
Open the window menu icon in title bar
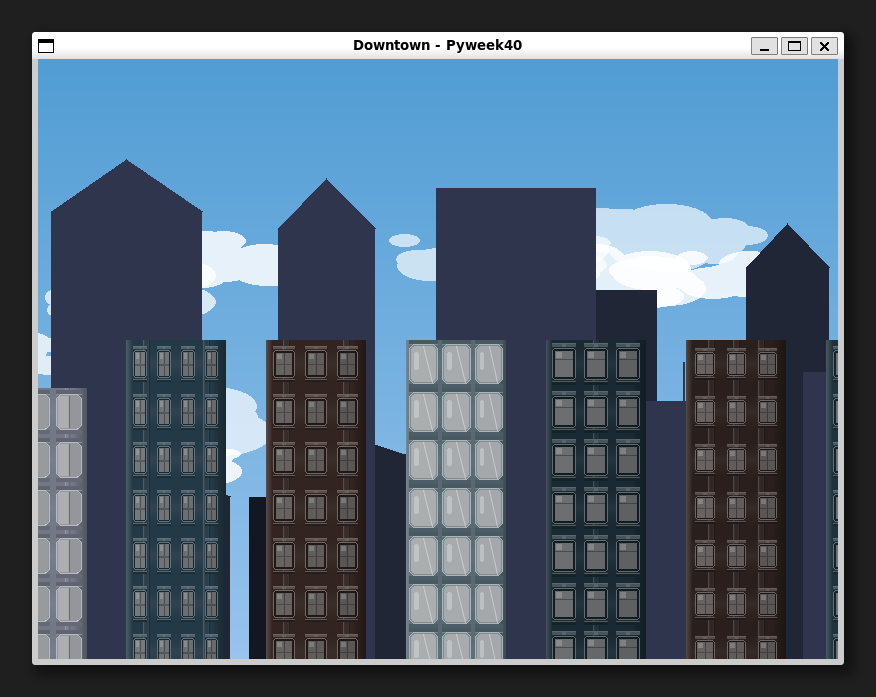click(x=46, y=46)
